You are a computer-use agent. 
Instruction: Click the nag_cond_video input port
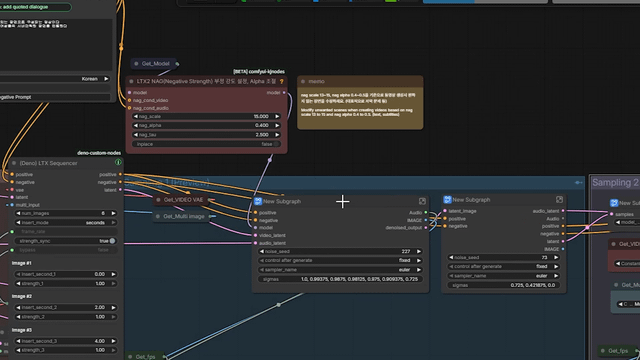pos(130,100)
